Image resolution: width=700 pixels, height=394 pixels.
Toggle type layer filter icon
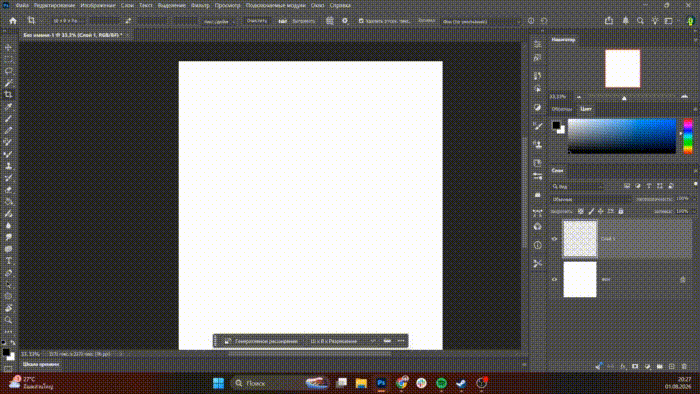pyautogui.click(x=649, y=186)
